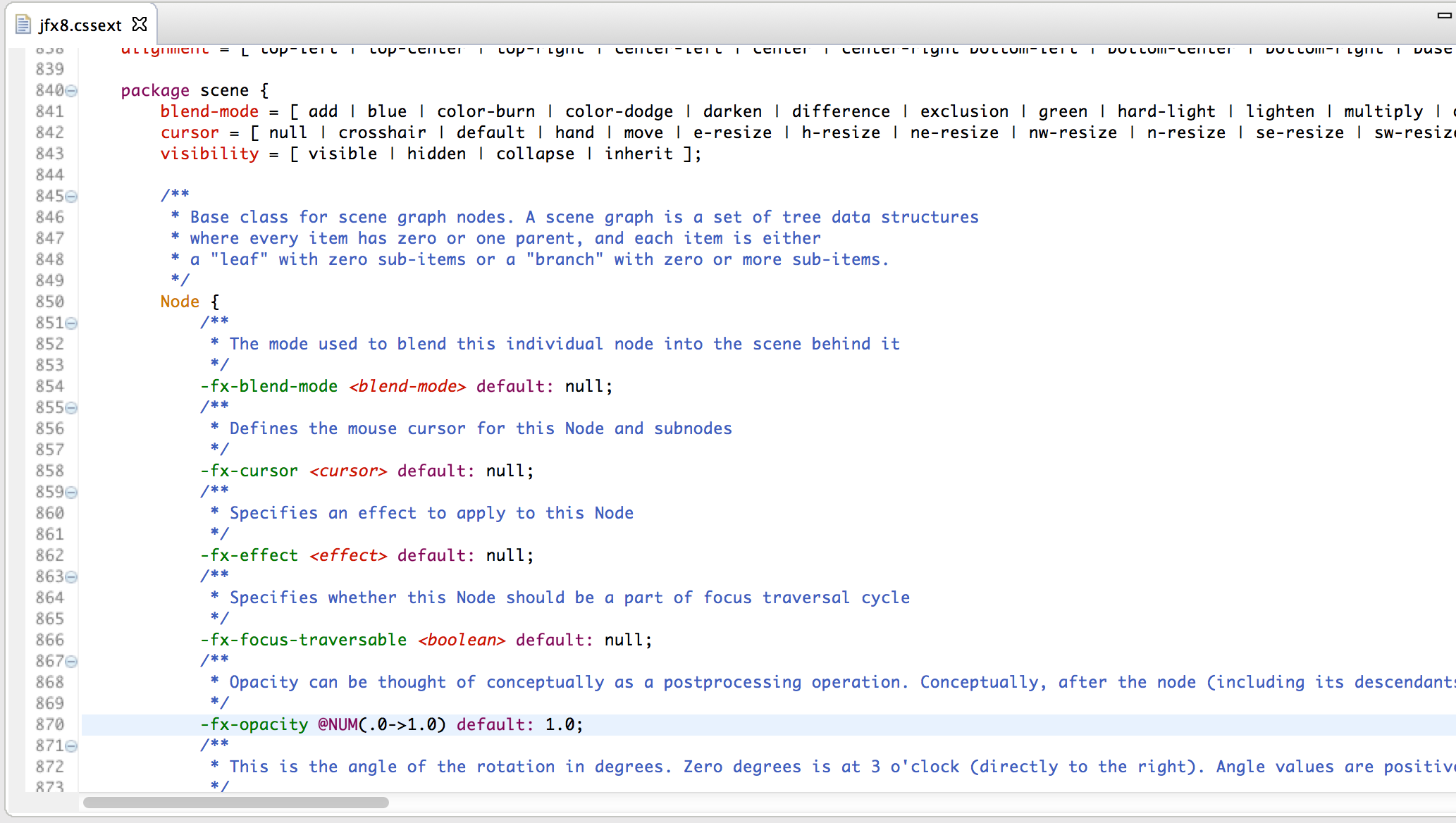Toggle the fold marker at line 859
Image resolution: width=1456 pixels, height=823 pixels.
72,493
